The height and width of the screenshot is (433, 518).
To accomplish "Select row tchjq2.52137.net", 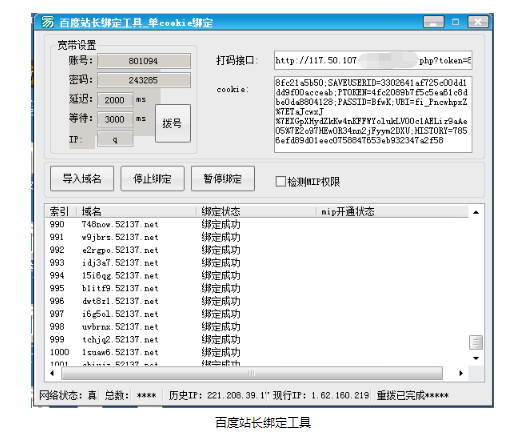I will tap(257, 339).
